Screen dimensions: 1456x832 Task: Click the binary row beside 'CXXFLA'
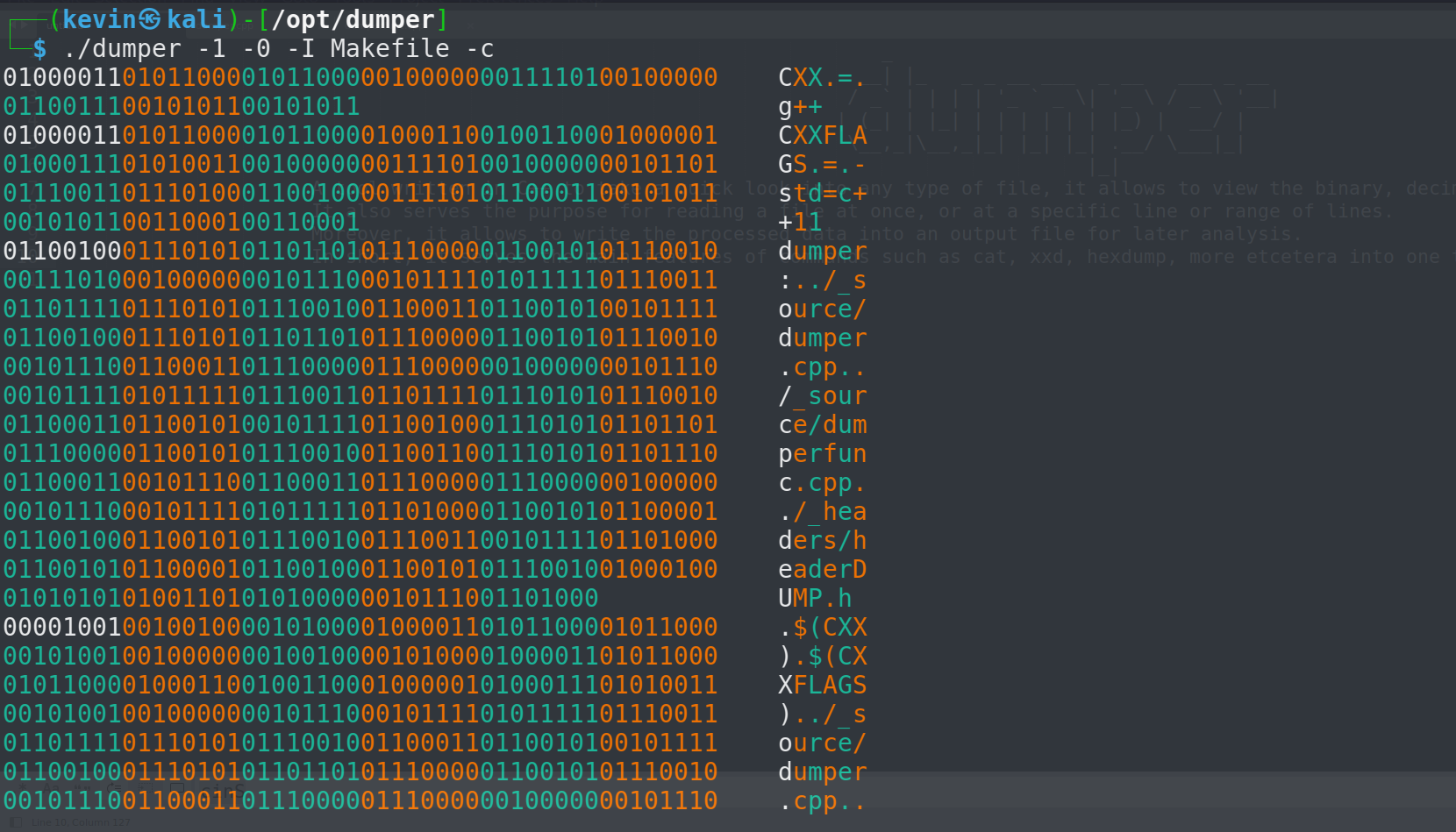coord(360,135)
